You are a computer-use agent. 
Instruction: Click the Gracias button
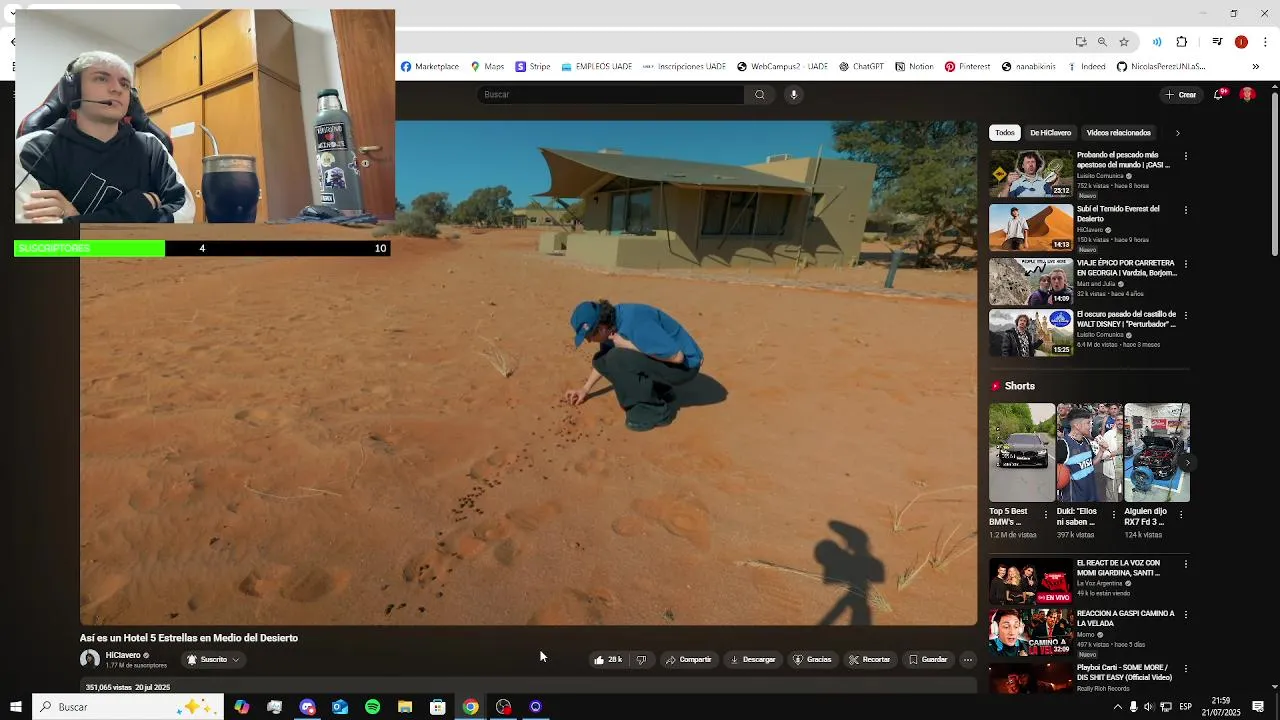click(812, 660)
